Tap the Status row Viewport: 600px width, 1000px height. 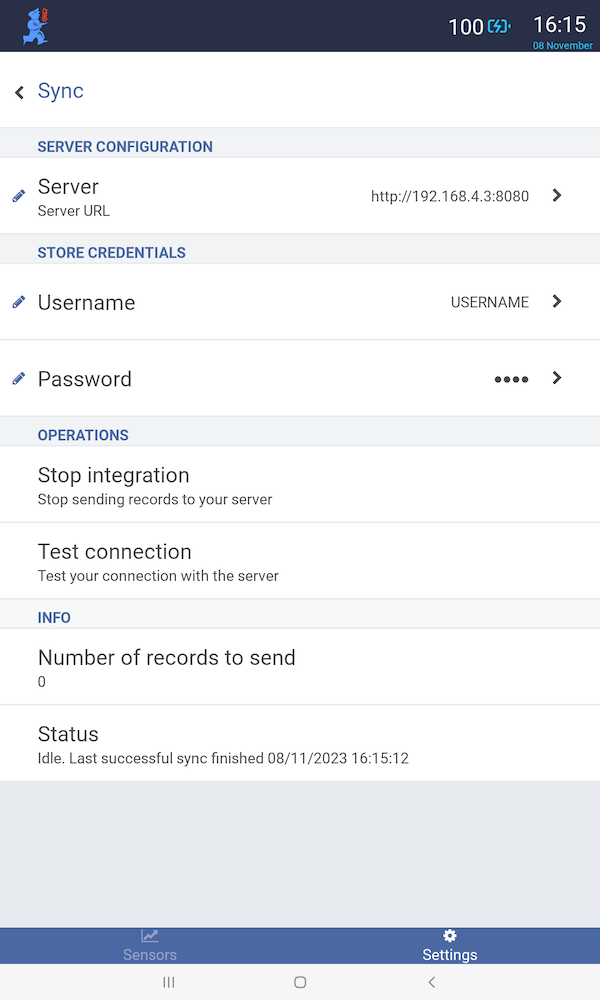(x=300, y=744)
